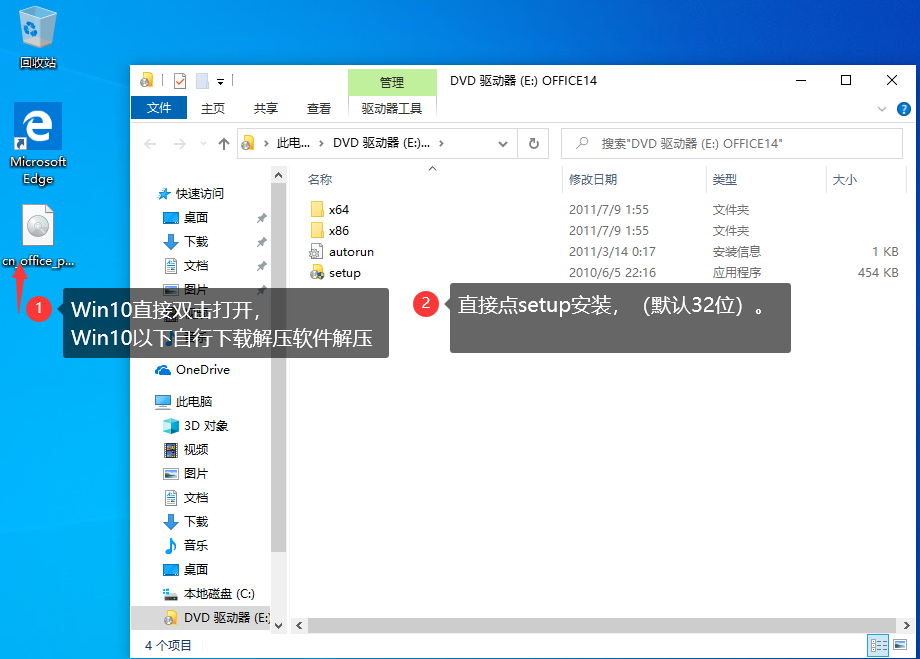
Task: Open pinned 下载 under quick access
Action: 185,242
